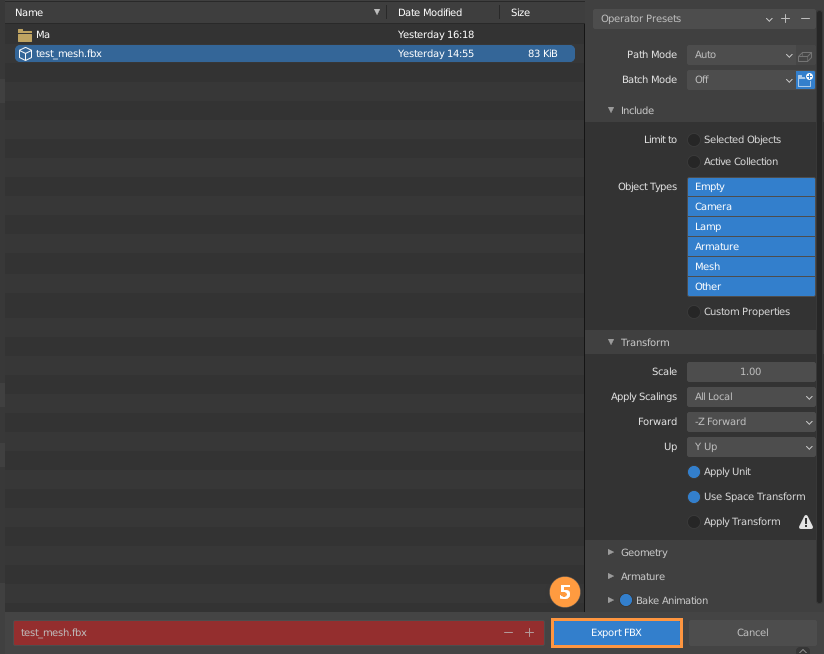Click the warning icon next to Apply Transform

pos(805,522)
